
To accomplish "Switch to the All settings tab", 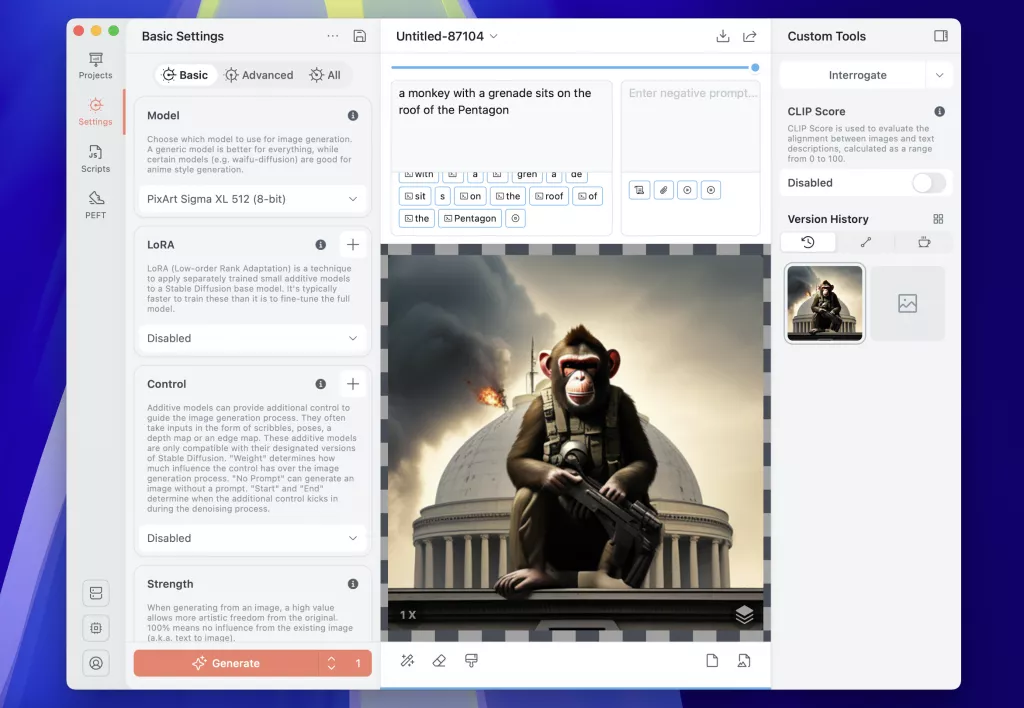I will click(x=325, y=75).
